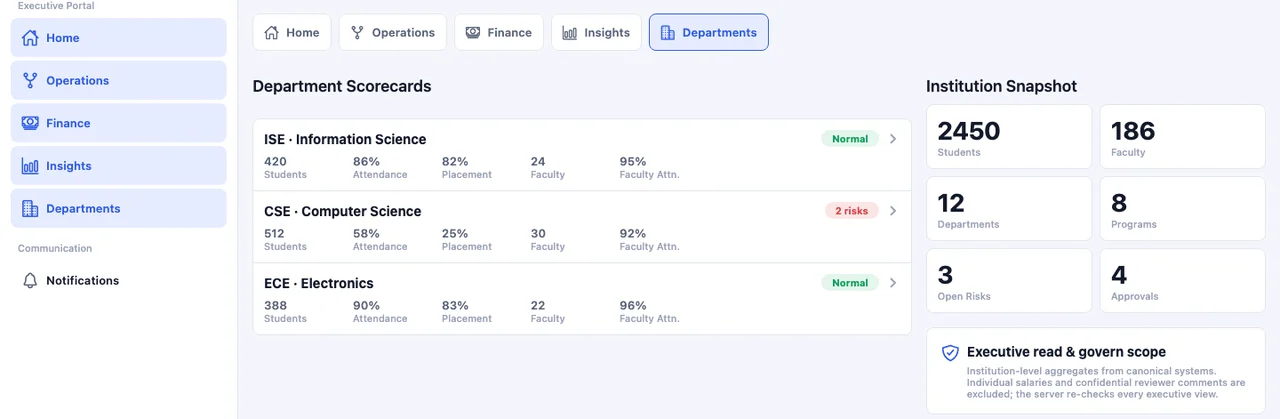
Task: Click the Finance banknote icon in sidebar
Action: coord(30,123)
